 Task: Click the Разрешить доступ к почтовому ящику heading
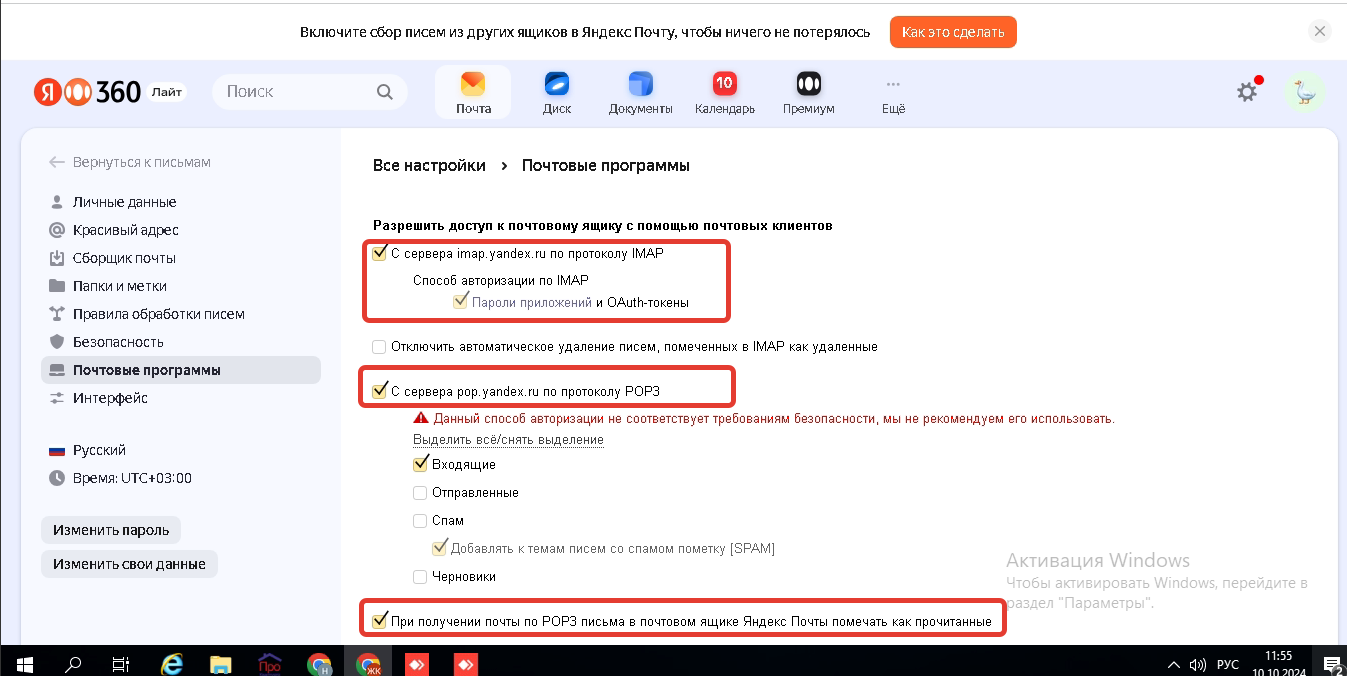point(603,226)
